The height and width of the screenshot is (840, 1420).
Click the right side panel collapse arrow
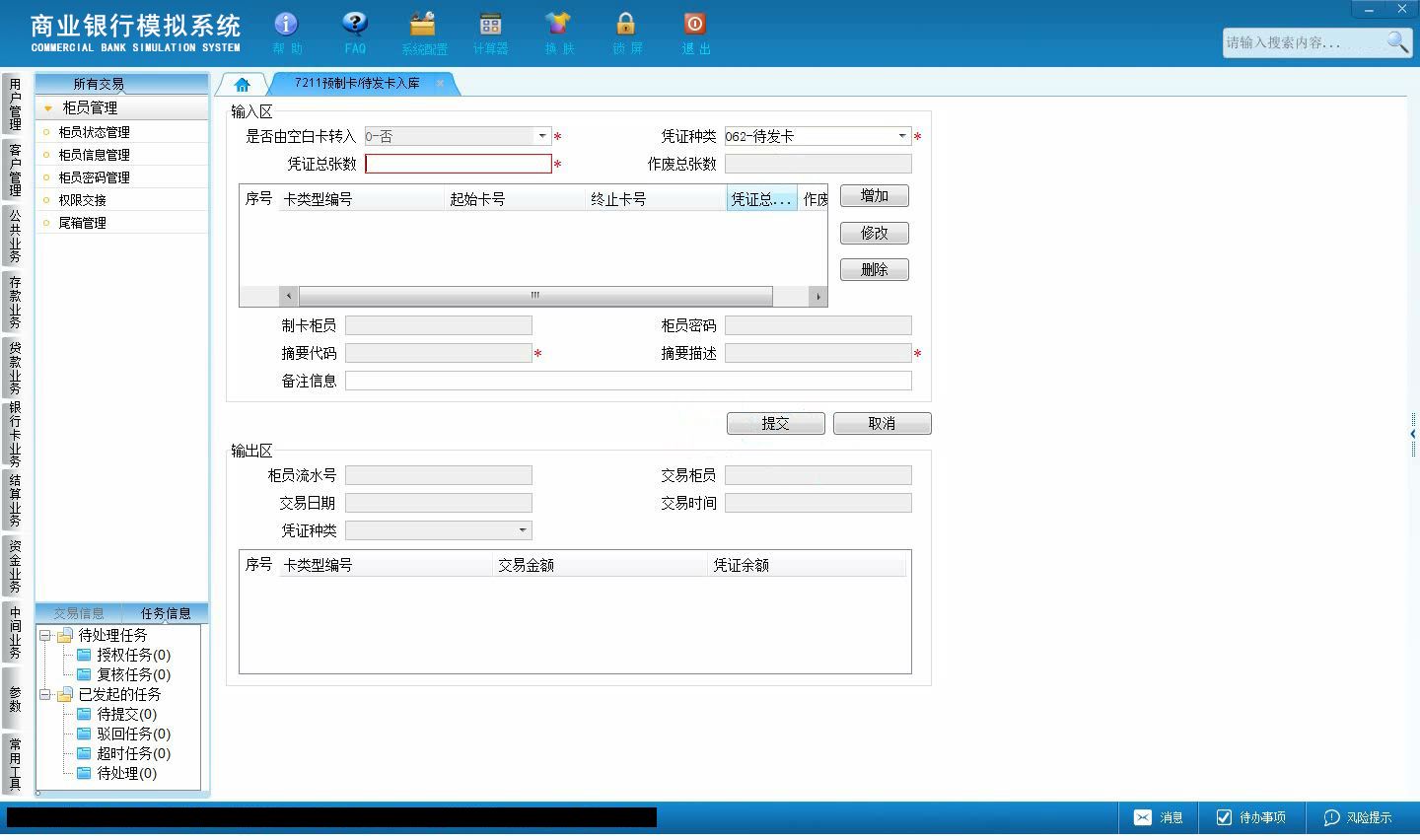1413,434
